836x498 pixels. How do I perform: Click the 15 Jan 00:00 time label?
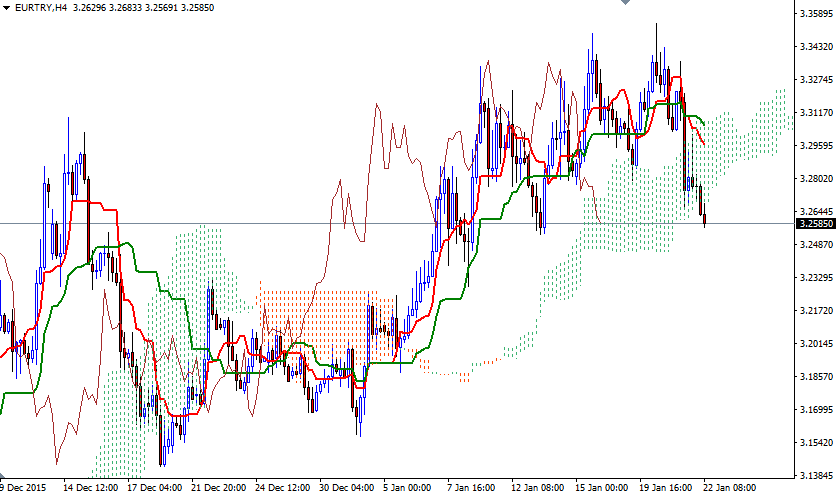(x=601, y=488)
